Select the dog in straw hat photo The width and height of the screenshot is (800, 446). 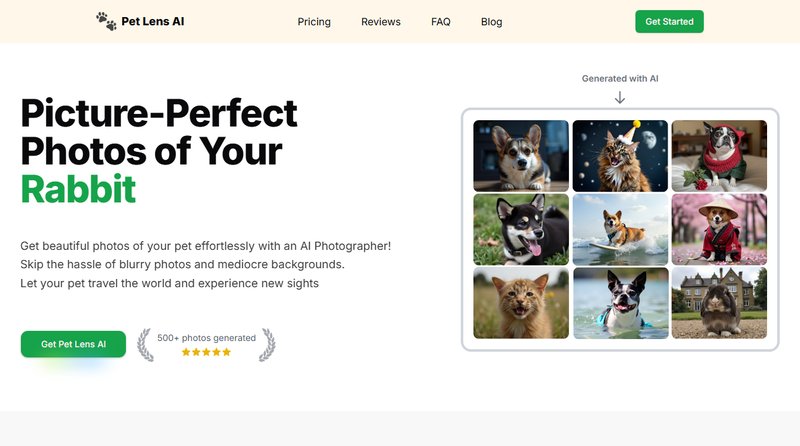pyautogui.click(x=719, y=229)
